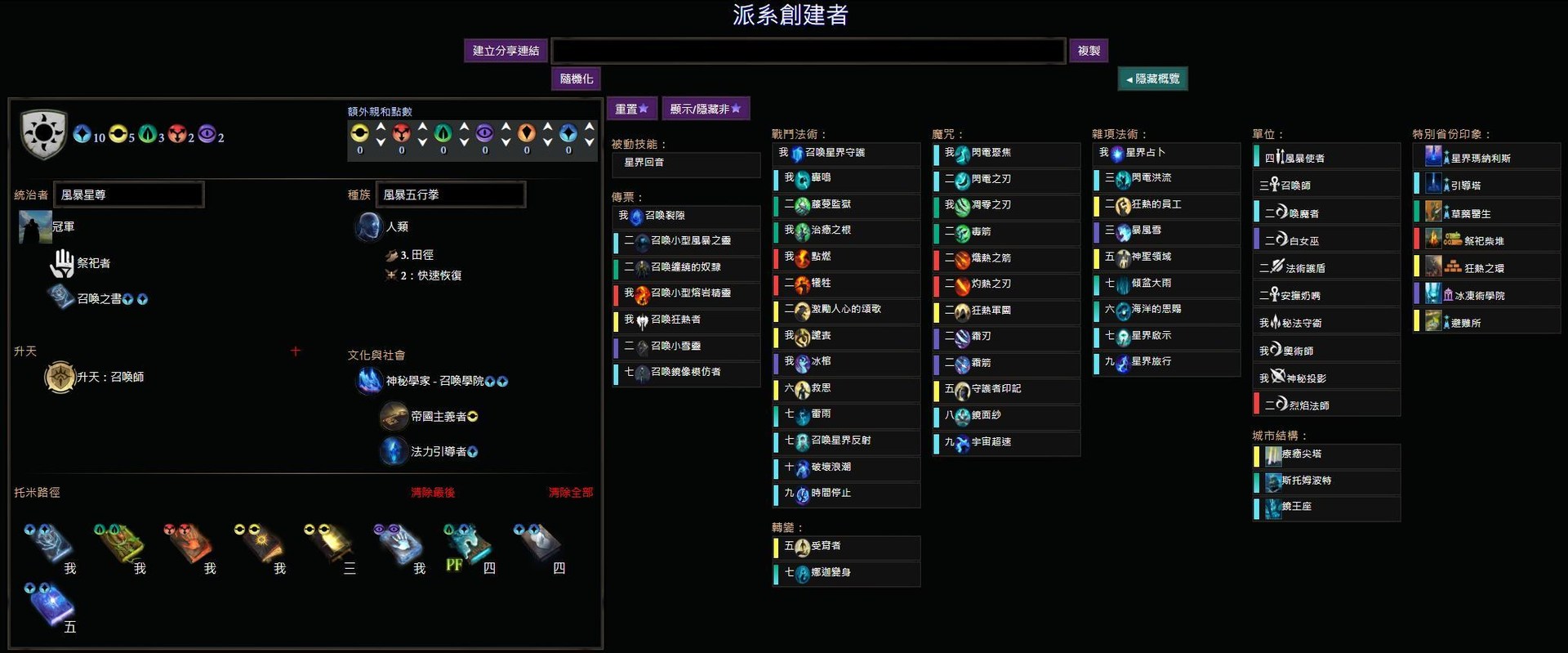Select the tome marked PF in the tome path
Viewport: 1568px width, 653px height.
tap(467, 545)
